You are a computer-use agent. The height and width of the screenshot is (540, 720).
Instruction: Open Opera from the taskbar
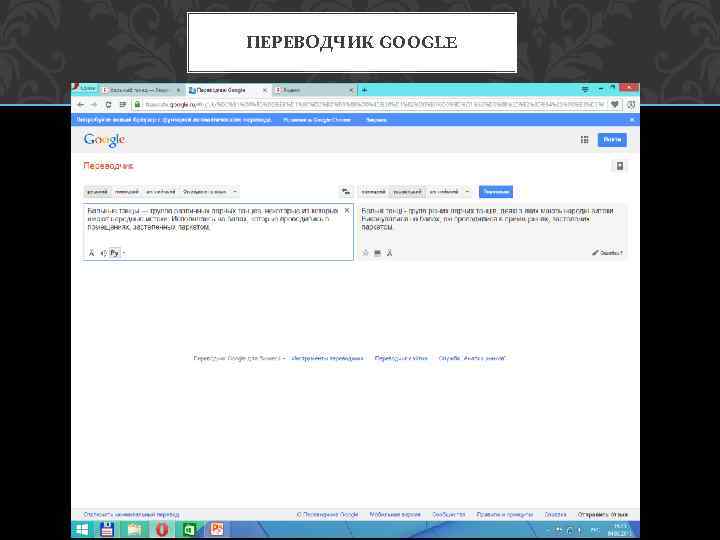coord(162,530)
